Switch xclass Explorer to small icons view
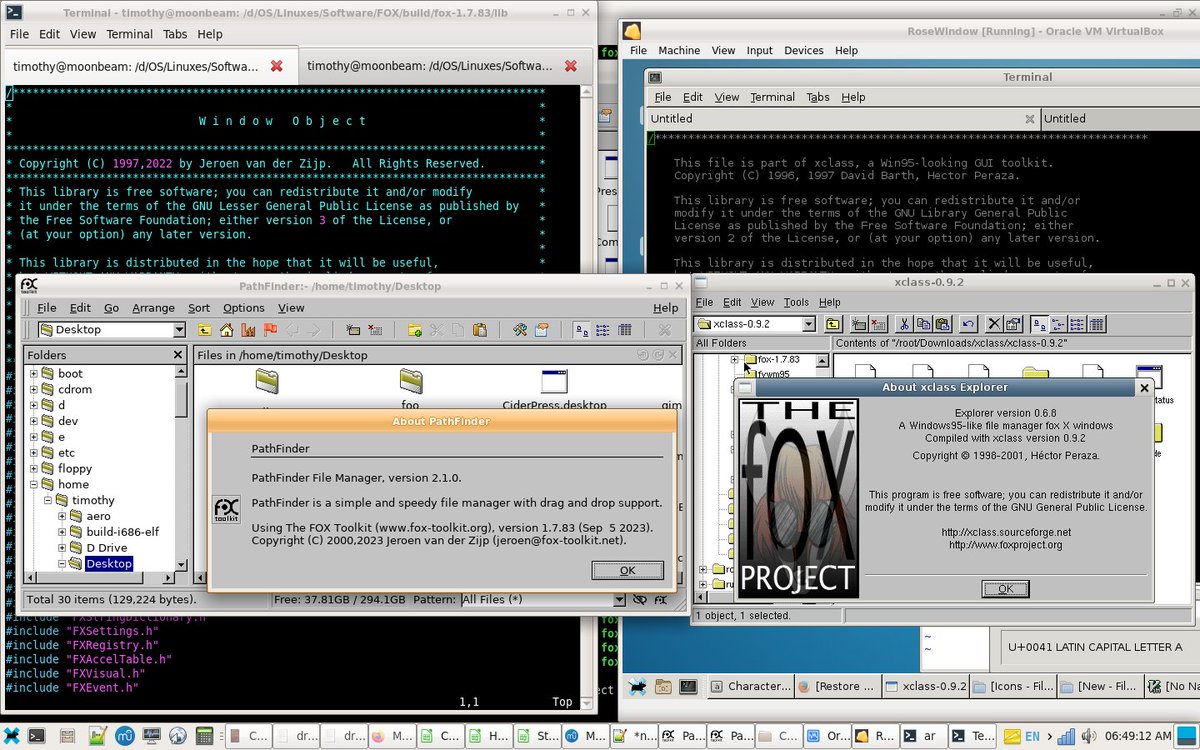 point(1057,324)
